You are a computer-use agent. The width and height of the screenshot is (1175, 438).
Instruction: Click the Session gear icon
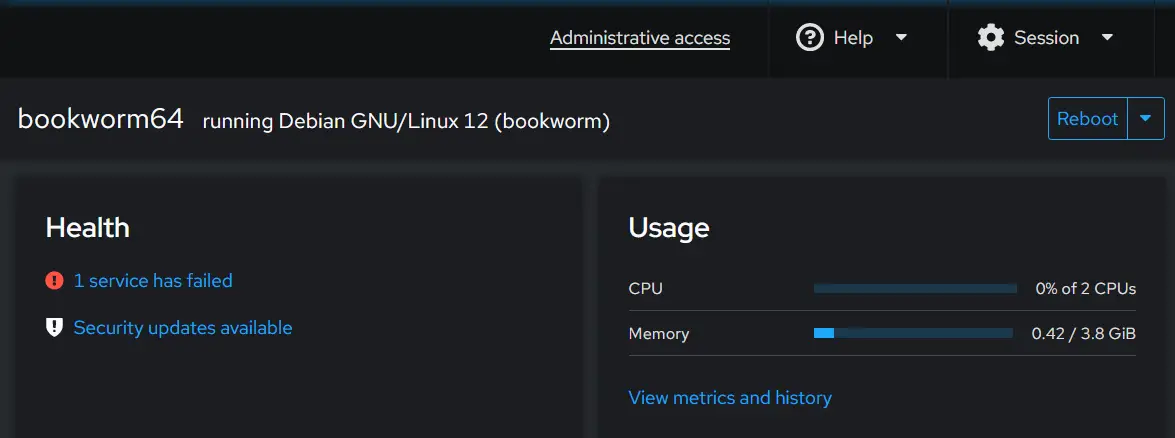[x=991, y=38]
